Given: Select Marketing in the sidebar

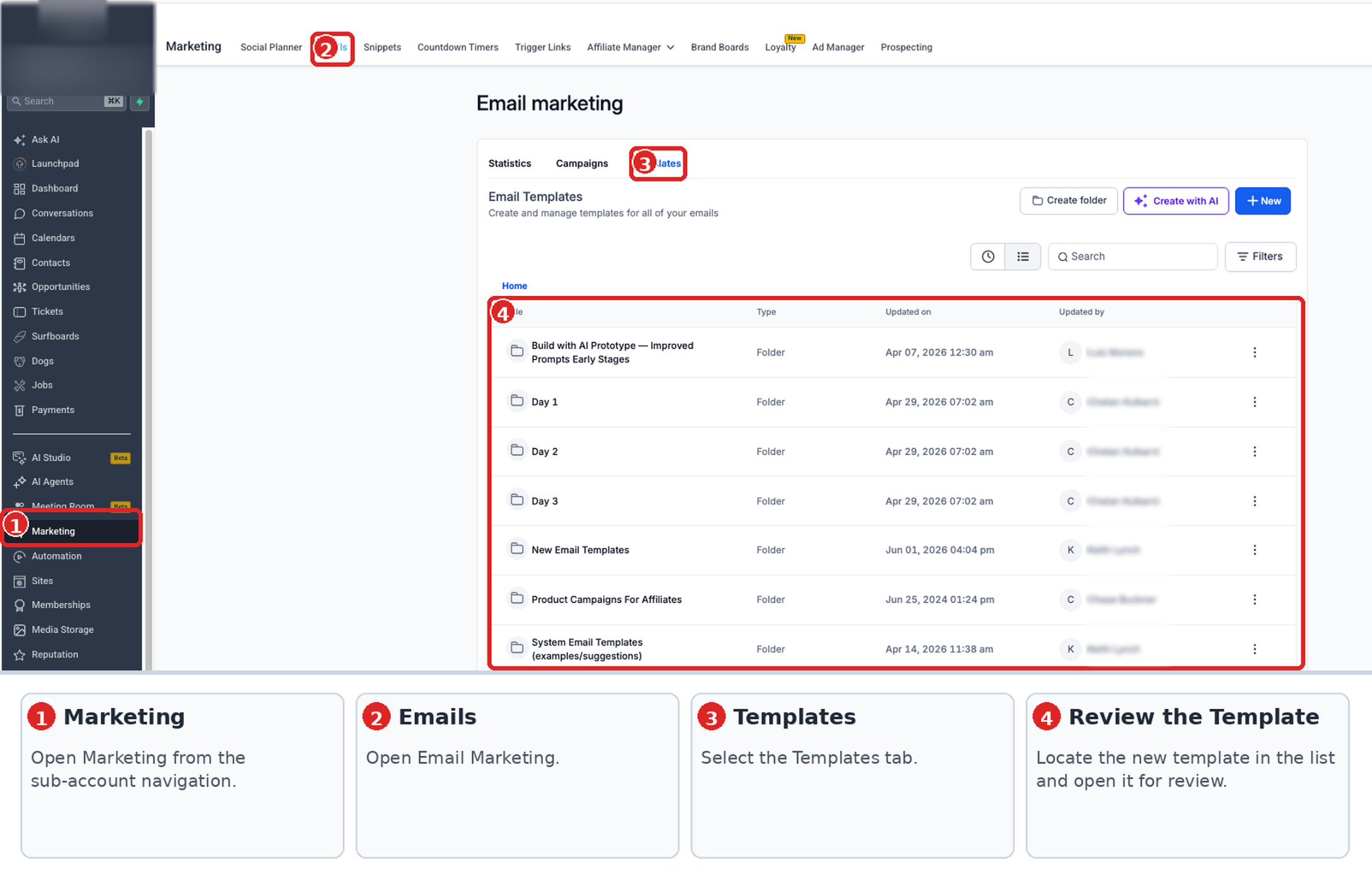Looking at the screenshot, I should [x=71, y=531].
